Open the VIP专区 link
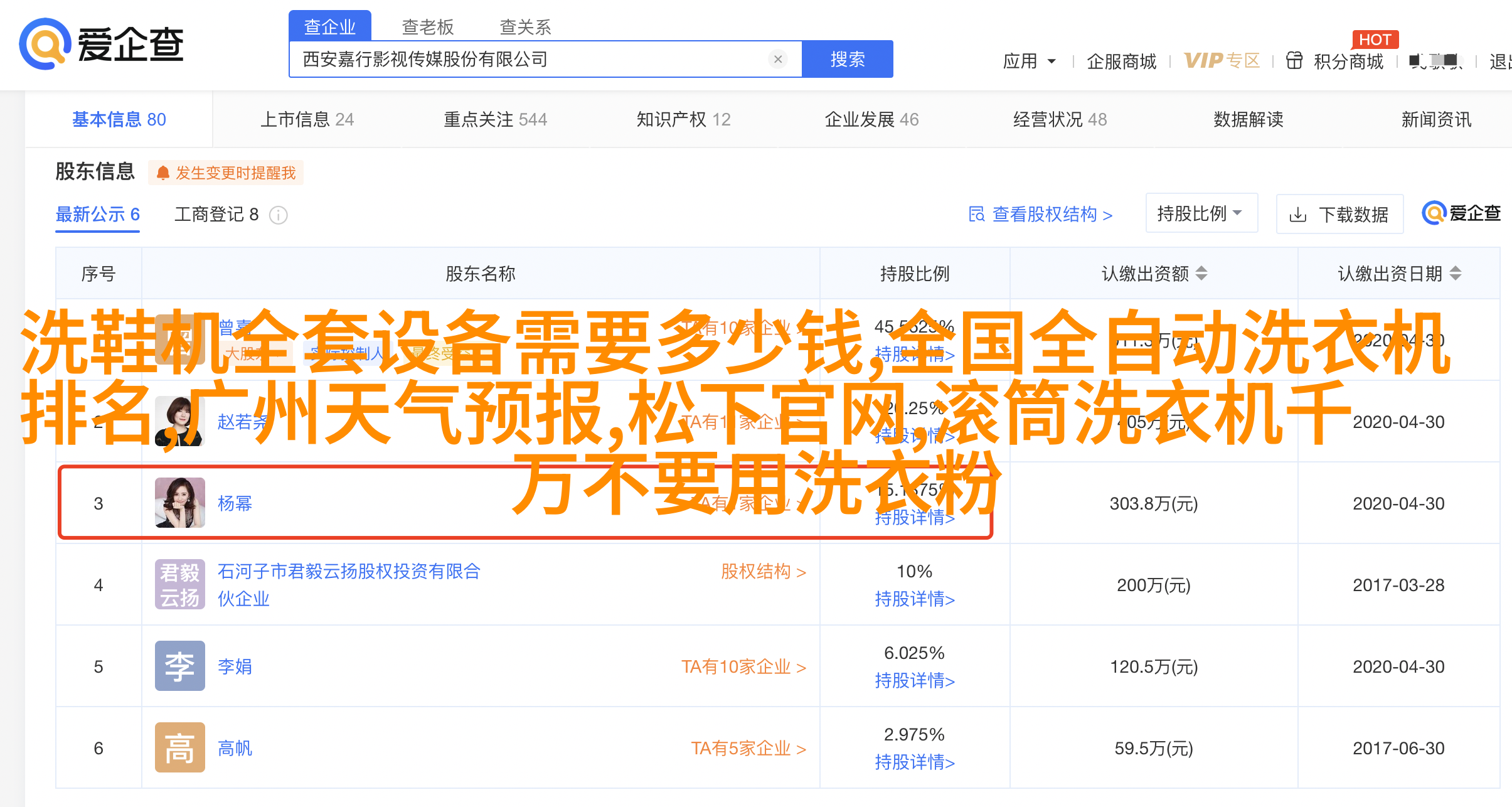This screenshot has width=1512, height=807. 1222,60
